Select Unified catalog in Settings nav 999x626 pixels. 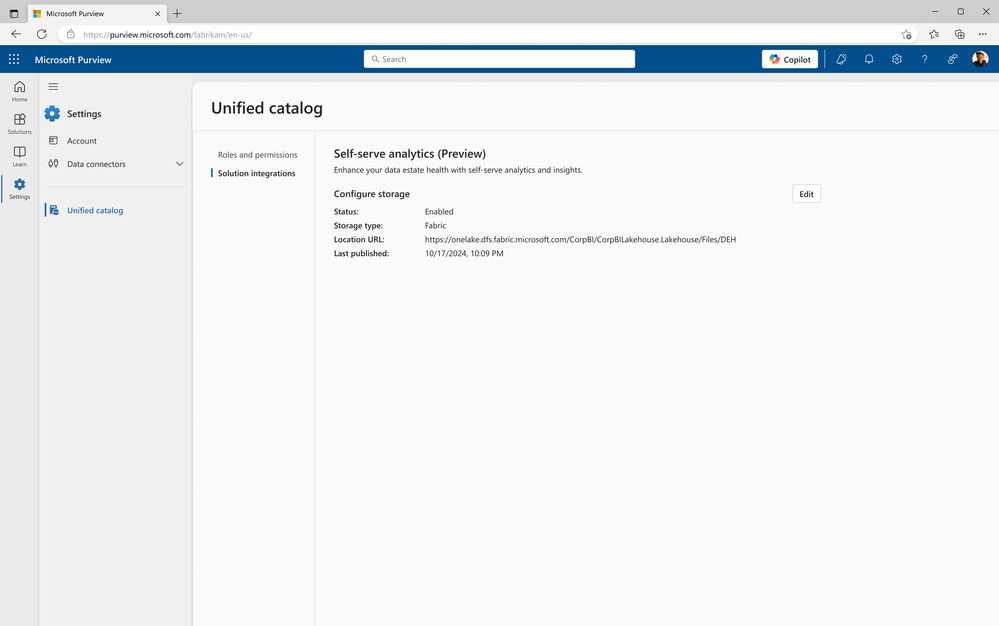pyautogui.click(x=95, y=210)
